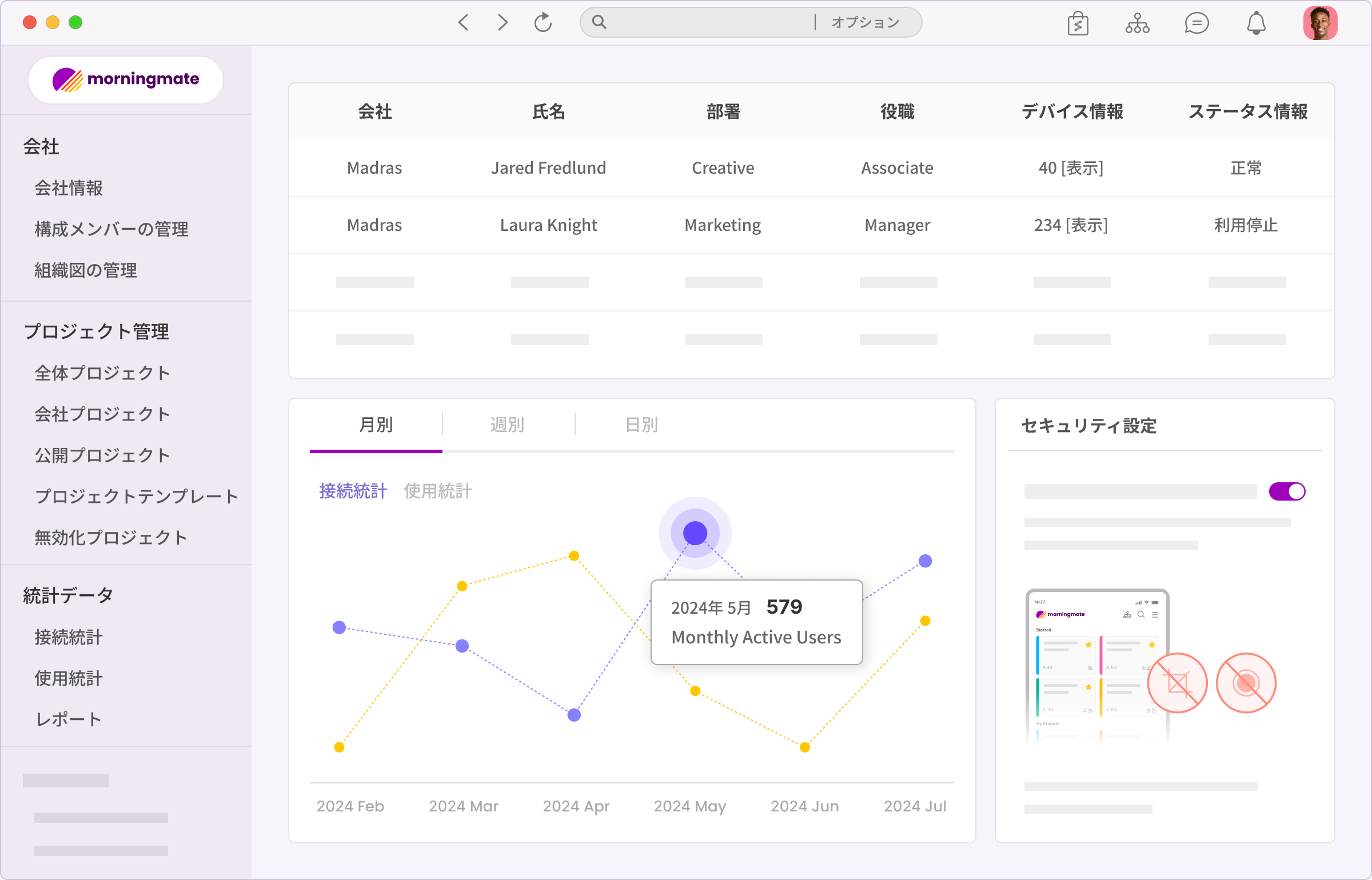Select the 2024 Jul purple data point

(925, 561)
